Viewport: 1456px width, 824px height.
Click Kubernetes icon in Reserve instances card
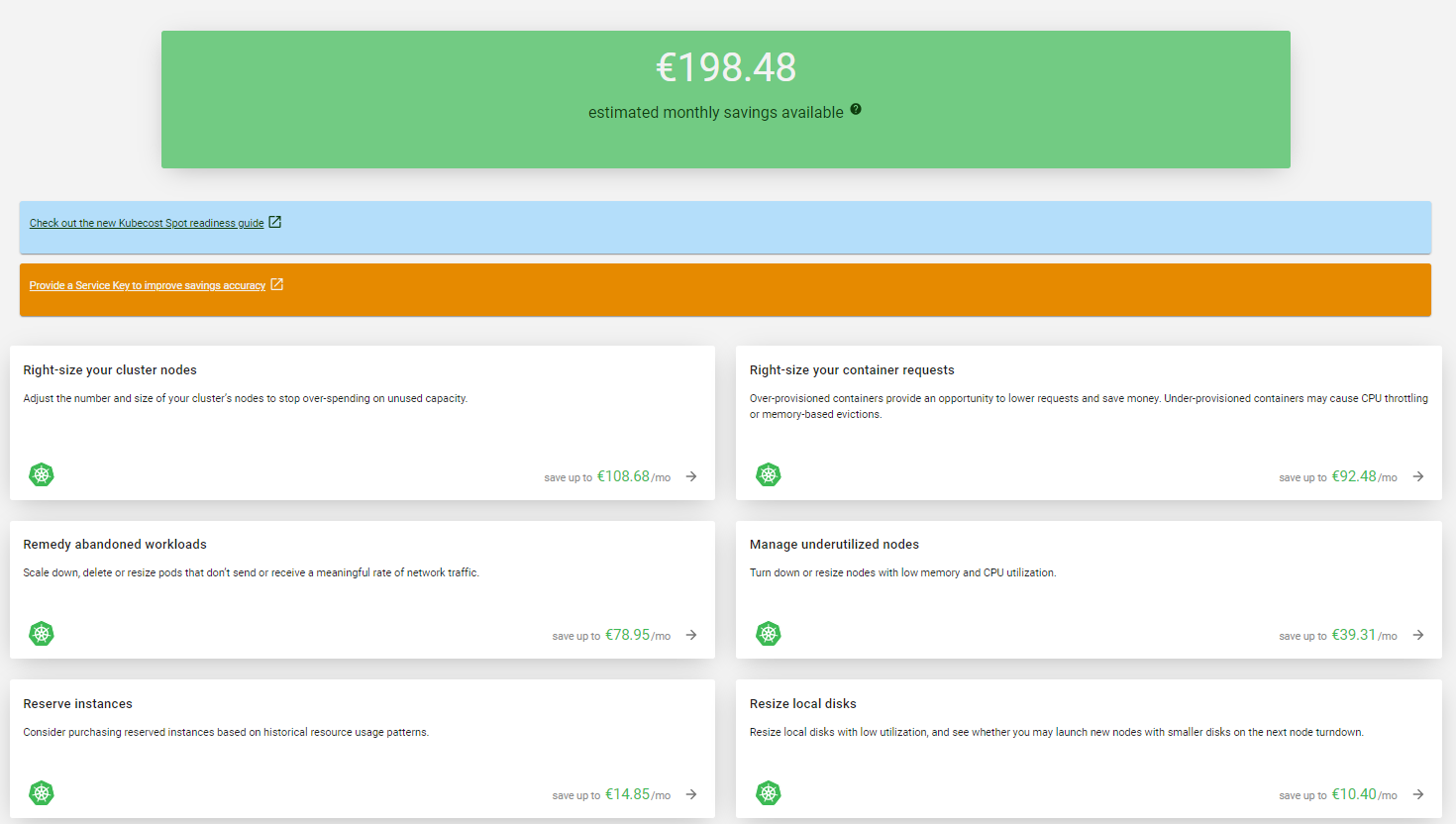click(42, 793)
